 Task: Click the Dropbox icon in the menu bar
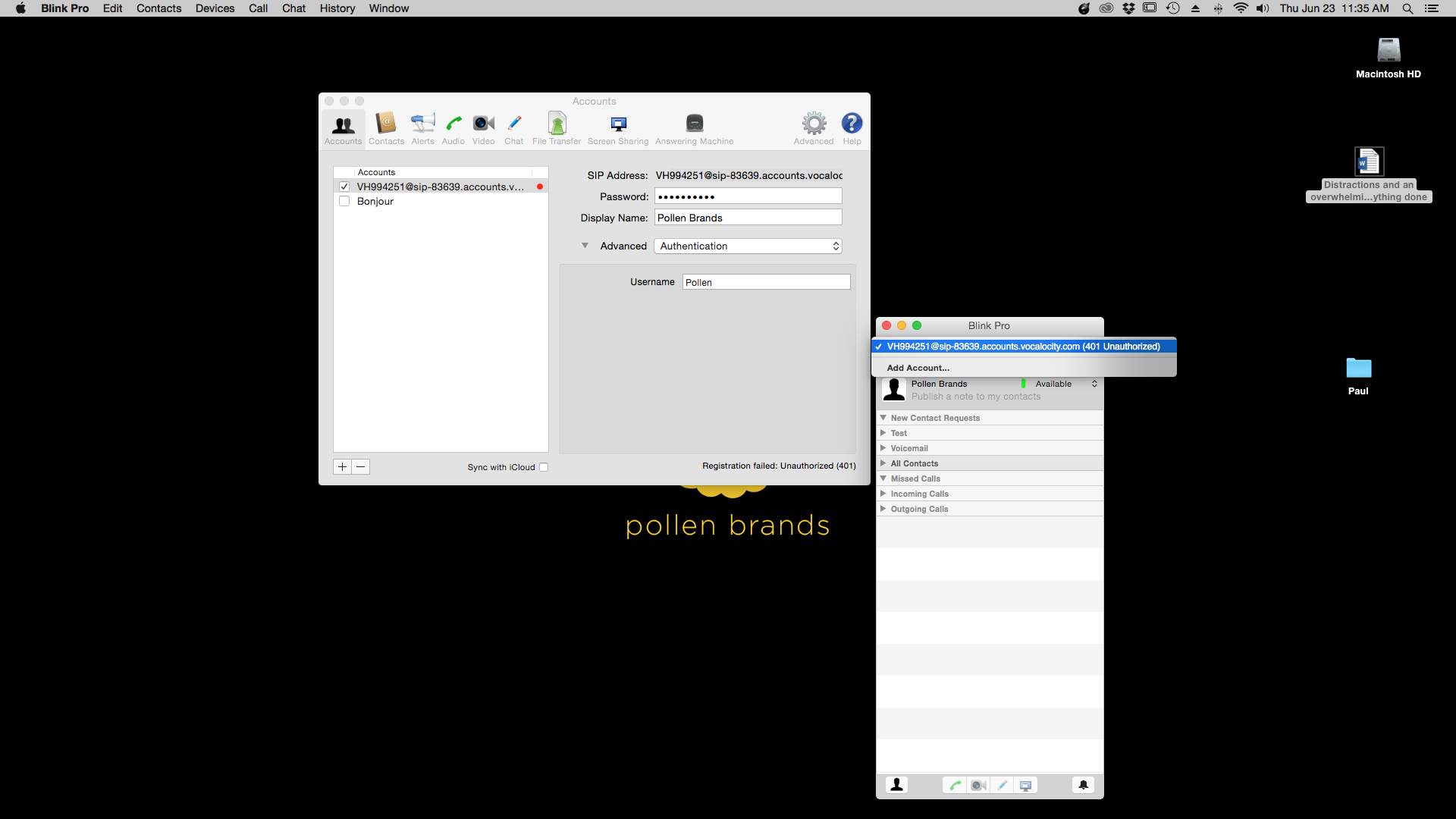(1128, 8)
